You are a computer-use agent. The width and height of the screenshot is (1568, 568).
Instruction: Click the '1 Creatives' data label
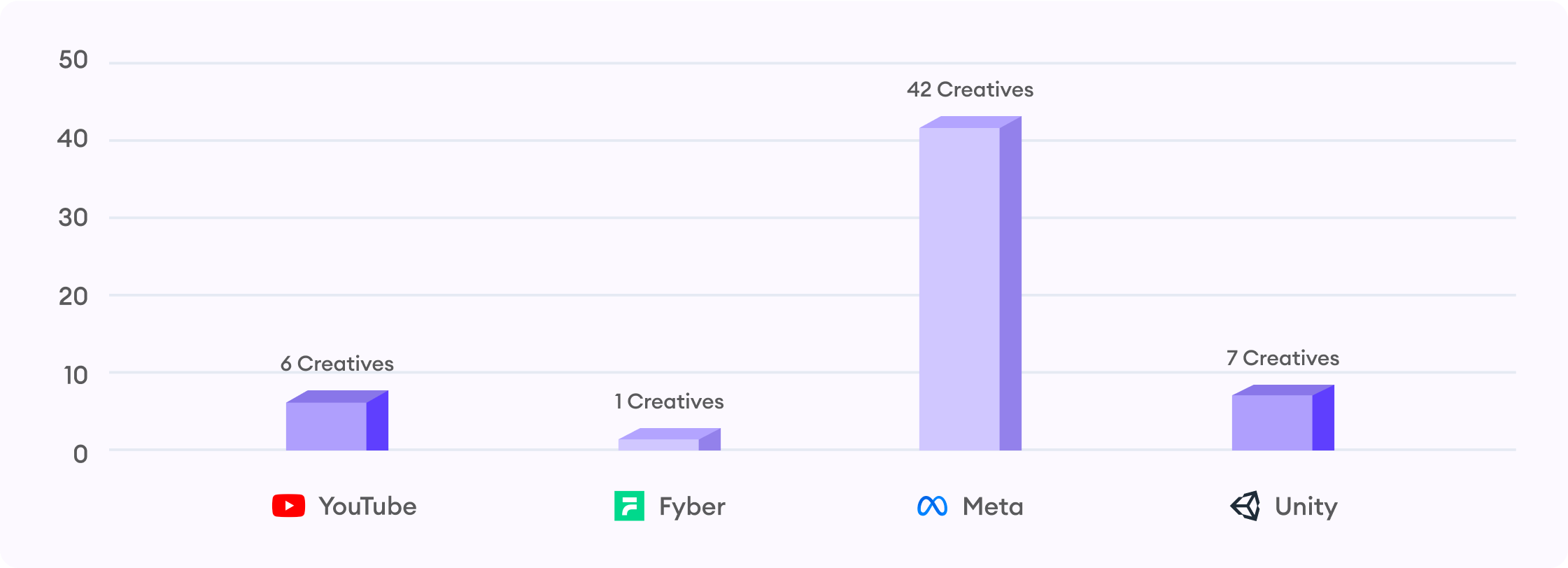pos(670,402)
